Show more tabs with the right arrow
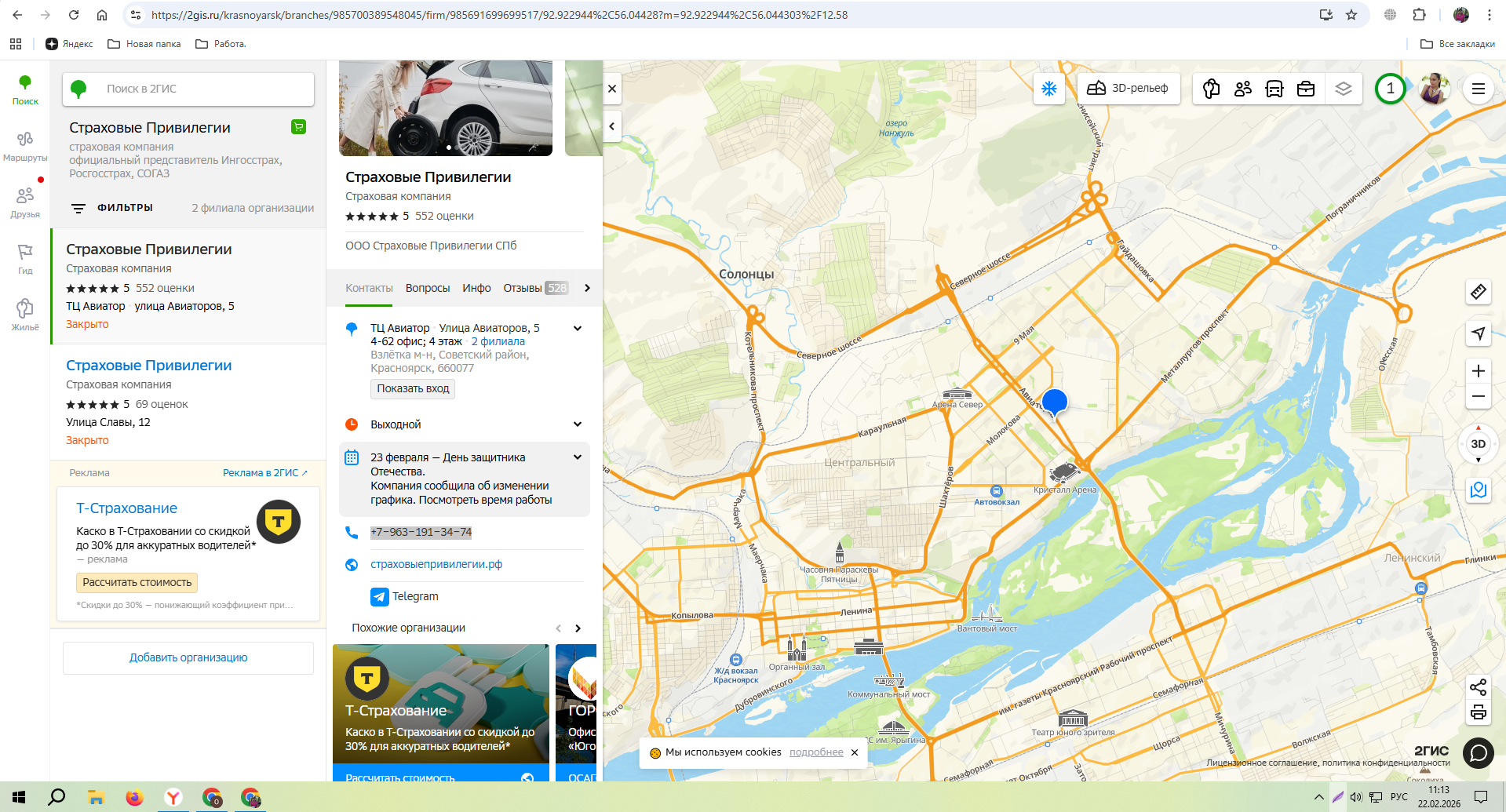 click(587, 288)
